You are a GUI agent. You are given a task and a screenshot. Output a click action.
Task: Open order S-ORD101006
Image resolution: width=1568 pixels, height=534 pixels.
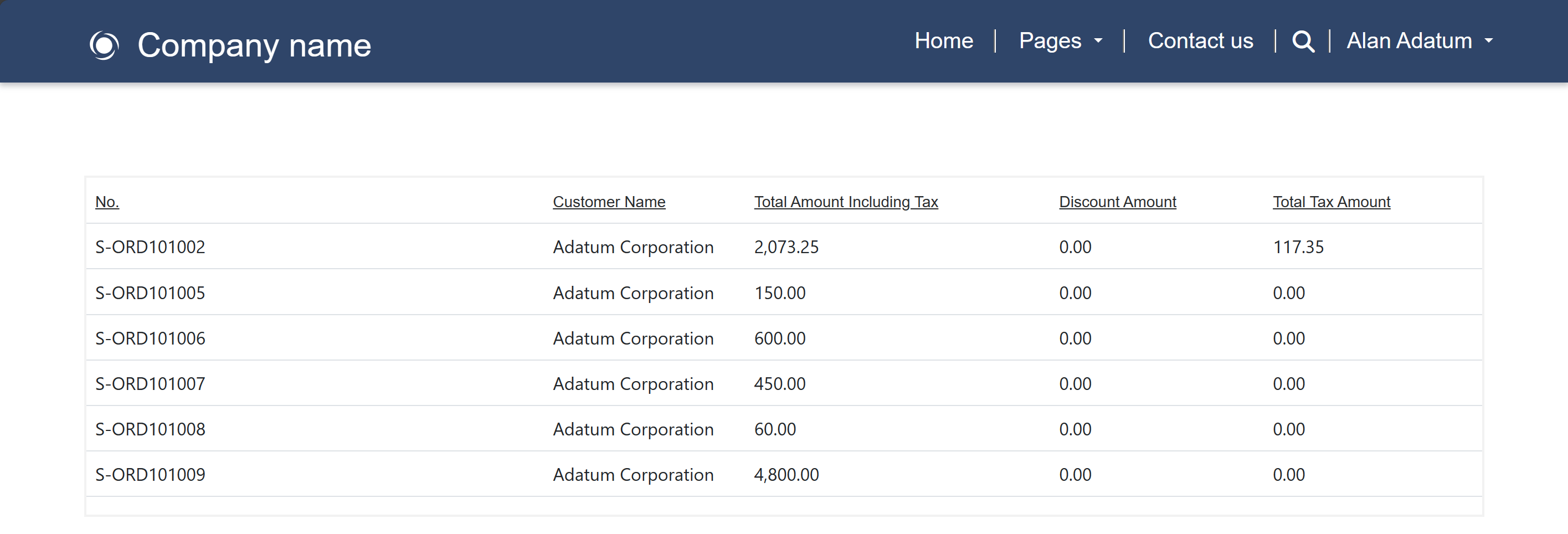tap(150, 338)
